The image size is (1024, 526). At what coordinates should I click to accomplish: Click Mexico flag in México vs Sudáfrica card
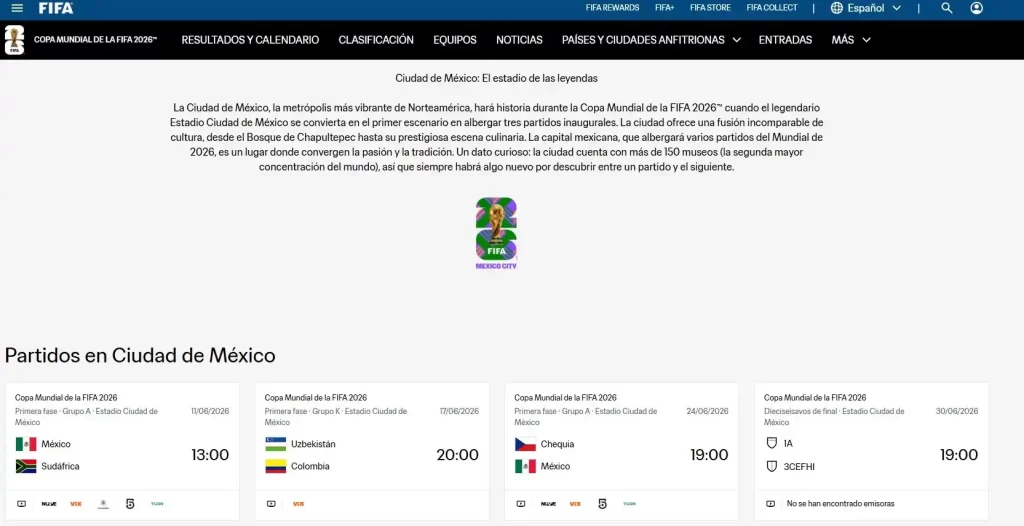click(26, 444)
